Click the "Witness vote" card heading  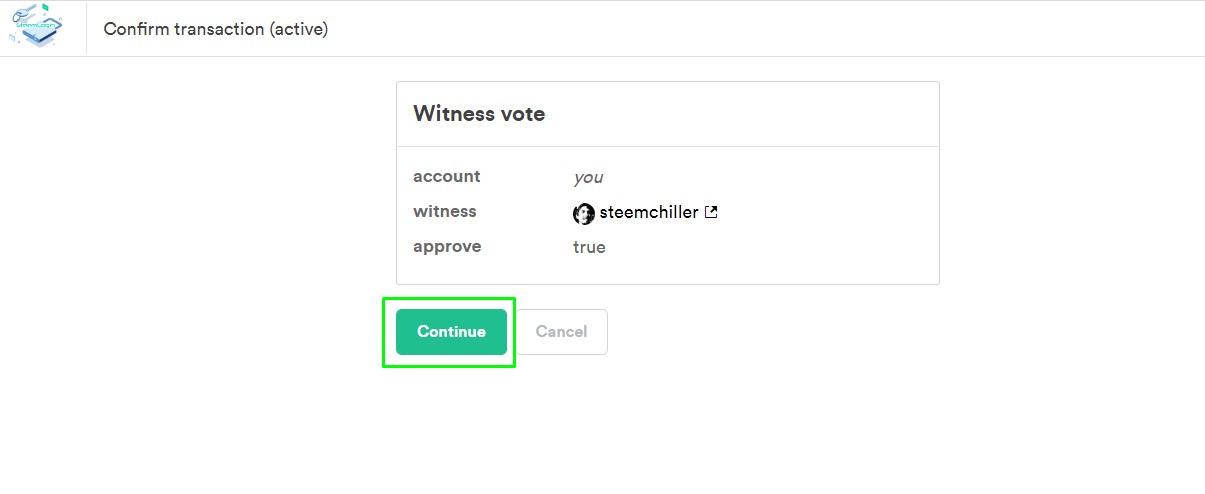tap(479, 114)
